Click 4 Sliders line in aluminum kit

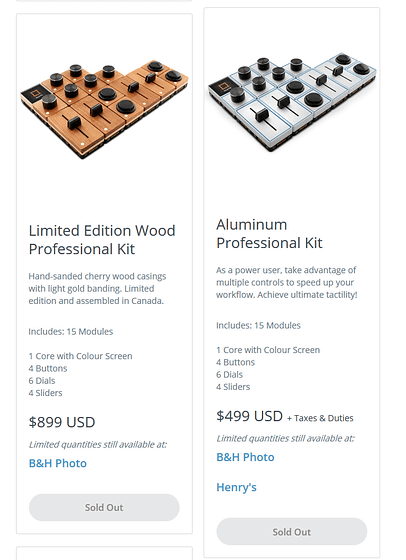233,387
